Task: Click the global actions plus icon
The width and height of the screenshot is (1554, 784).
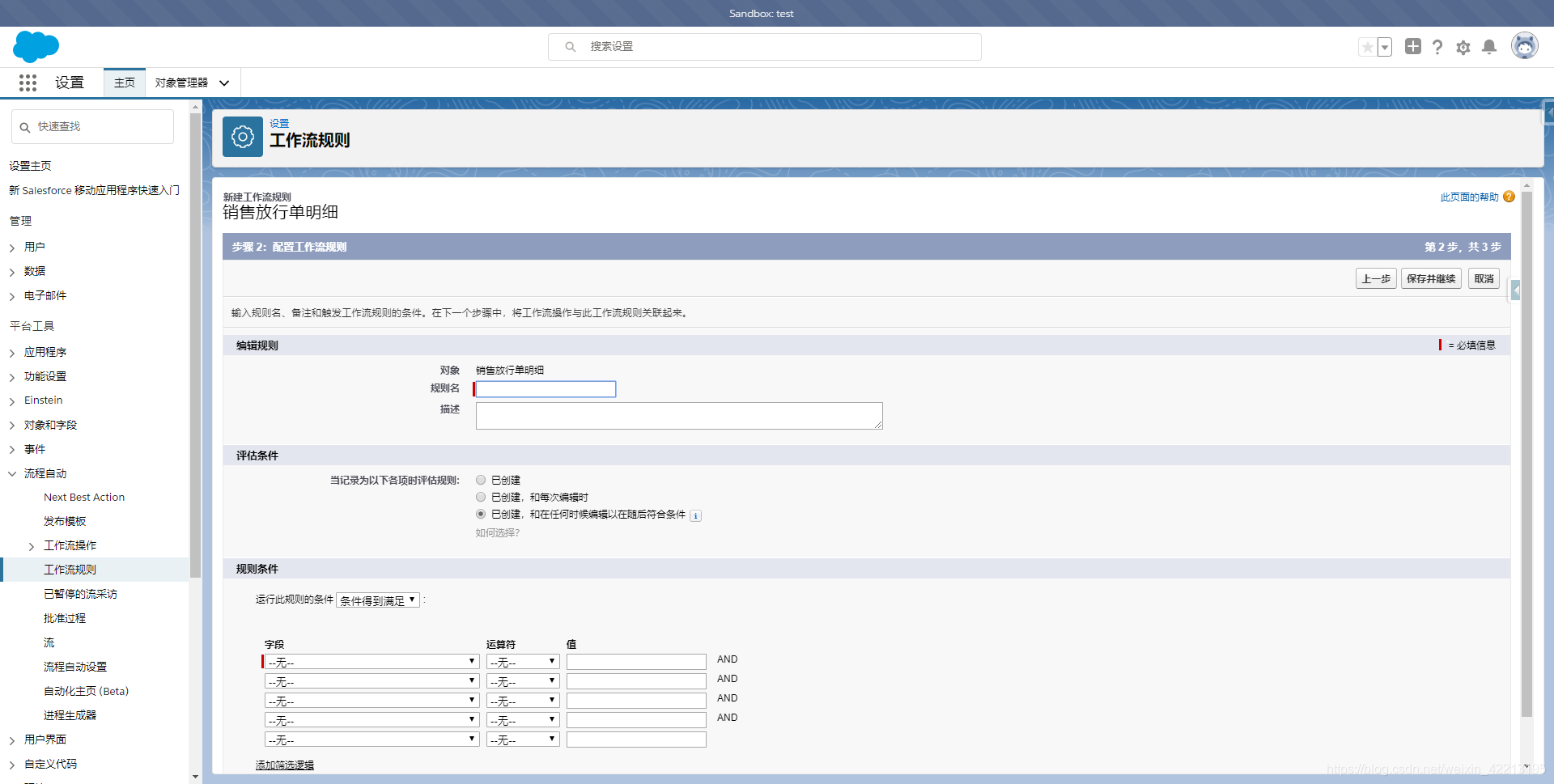Action: [1413, 47]
